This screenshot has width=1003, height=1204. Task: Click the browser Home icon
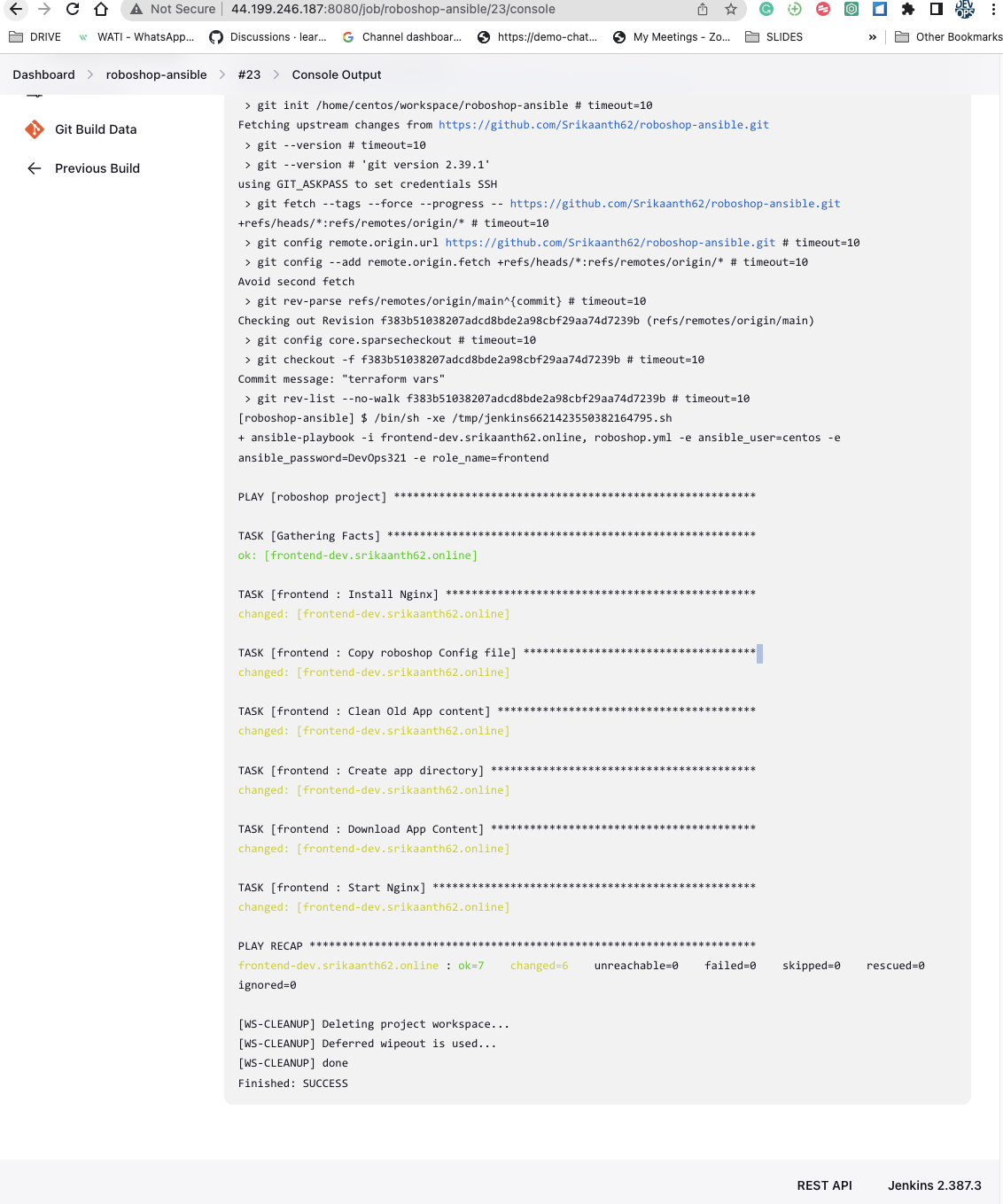pyautogui.click(x=100, y=10)
